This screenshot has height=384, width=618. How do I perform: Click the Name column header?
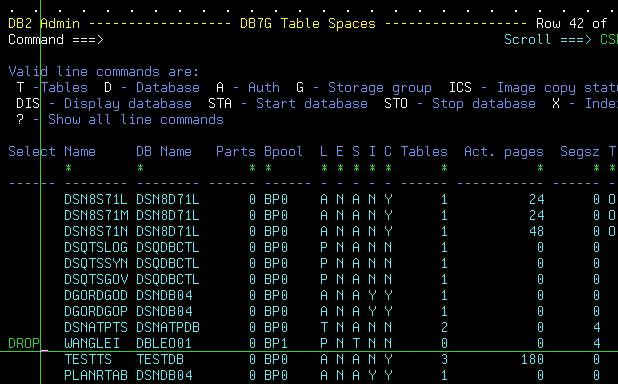80,152
